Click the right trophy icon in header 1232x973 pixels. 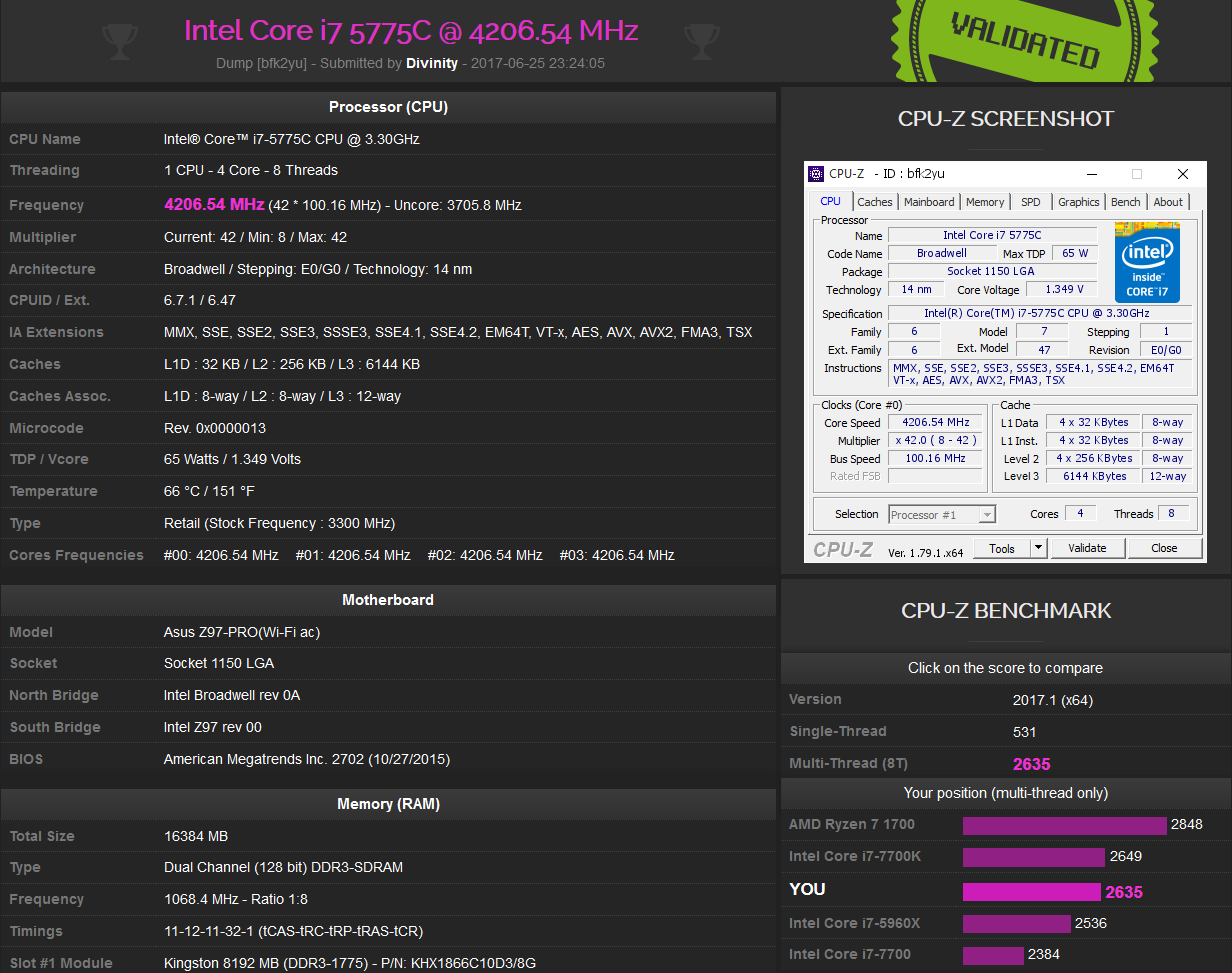(702, 40)
